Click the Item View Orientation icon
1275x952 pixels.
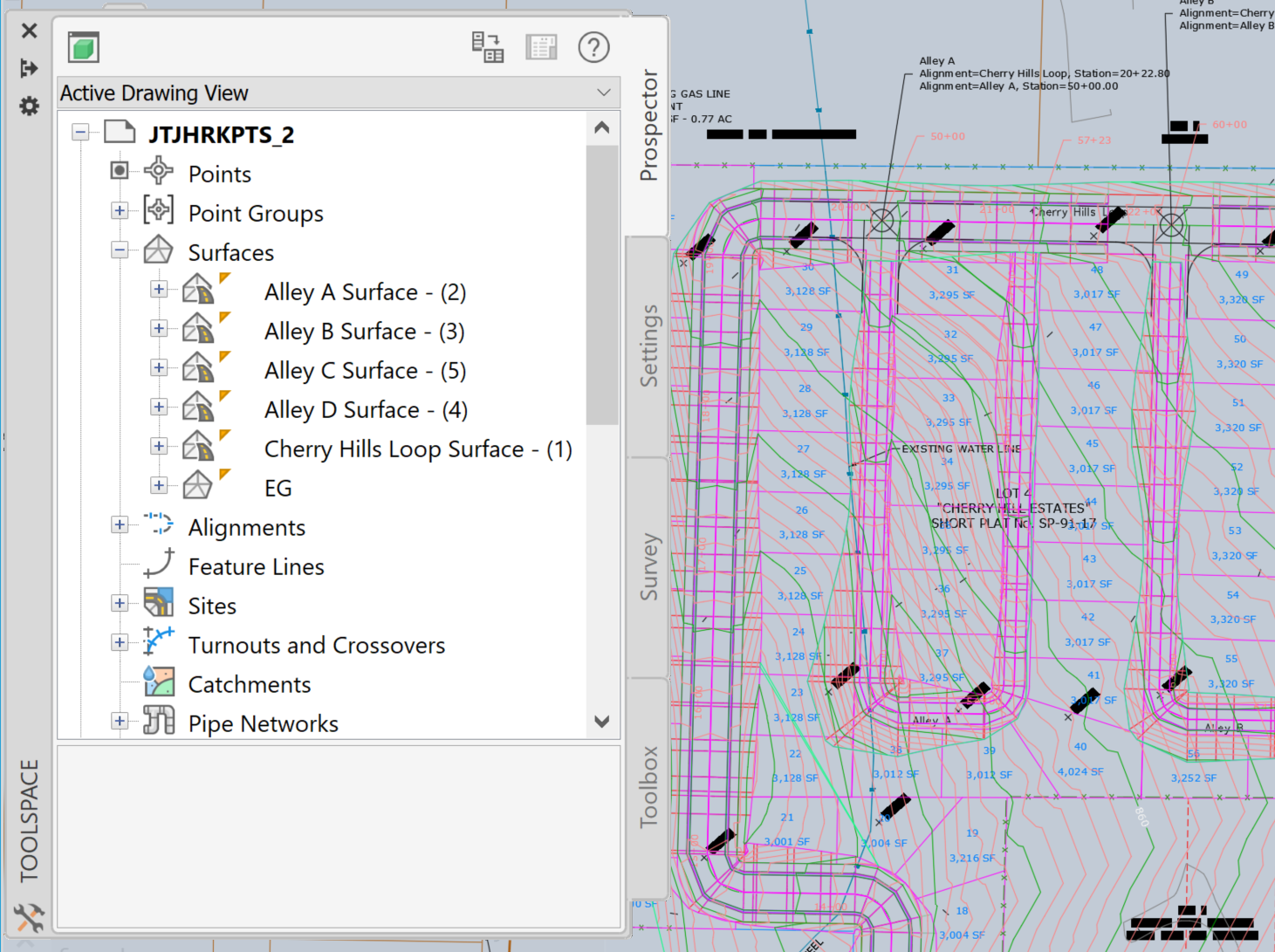tap(488, 48)
